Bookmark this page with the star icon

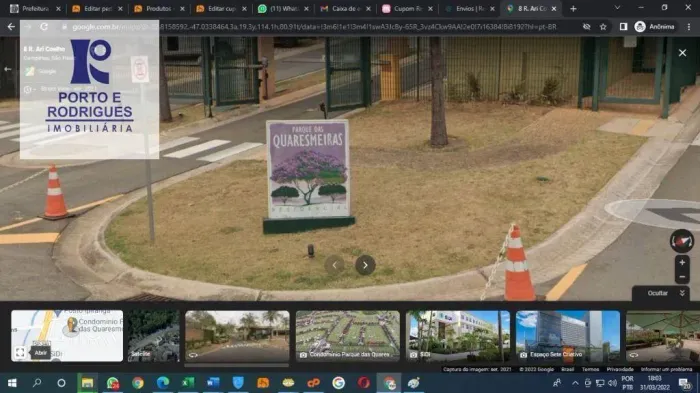coord(603,27)
